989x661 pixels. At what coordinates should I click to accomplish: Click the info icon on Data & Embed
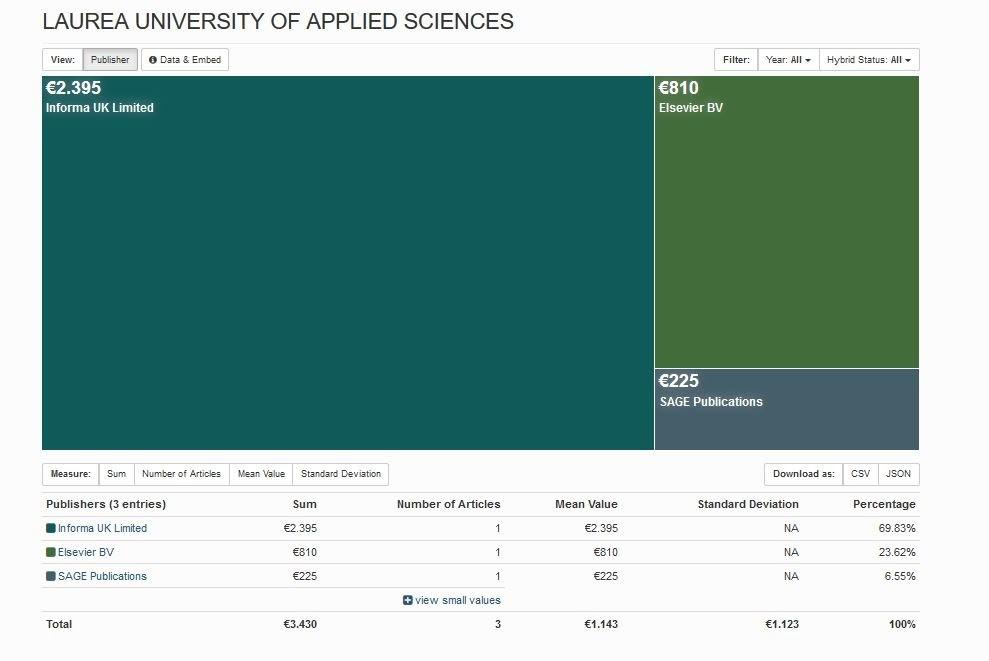[153, 60]
